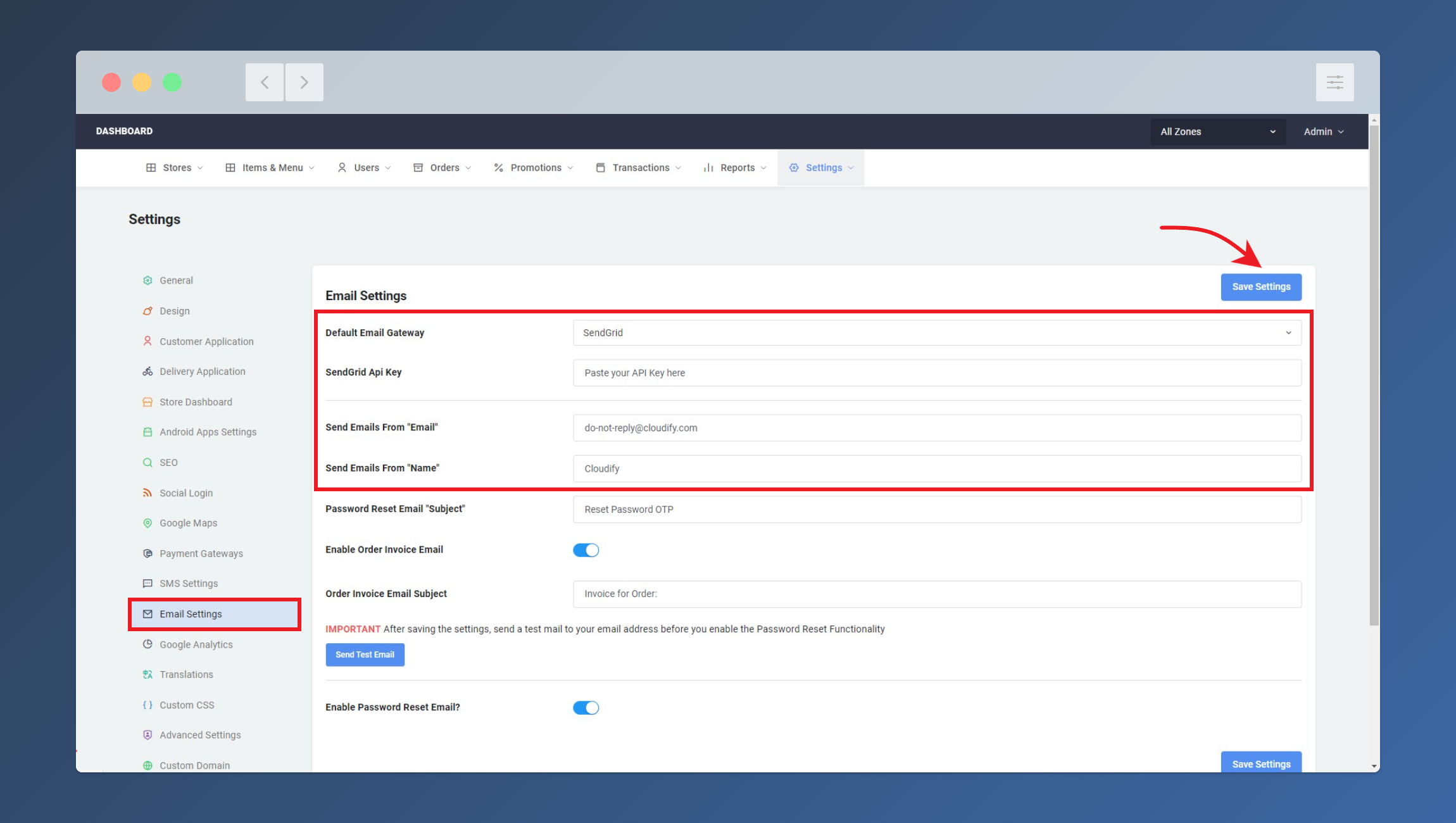Open the Users menu
This screenshot has height=823, width=1456.
pos(365,168)
